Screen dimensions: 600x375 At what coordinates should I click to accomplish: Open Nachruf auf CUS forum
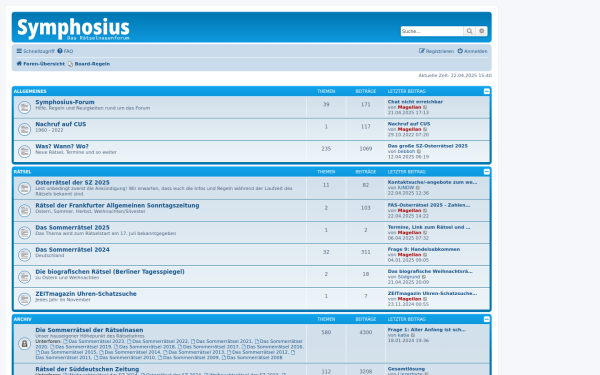[60, 124]
